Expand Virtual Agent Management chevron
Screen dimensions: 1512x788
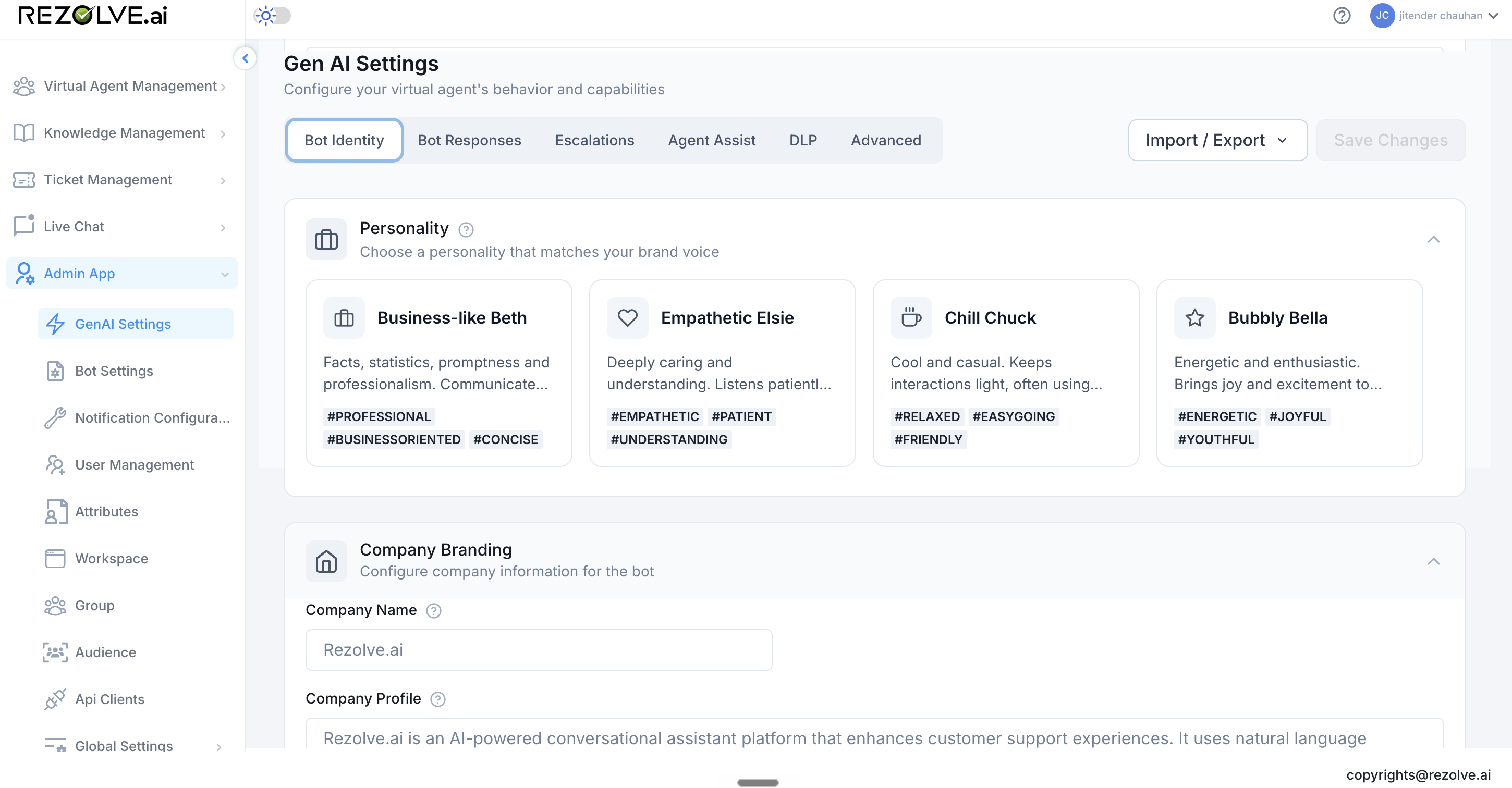point(224,87)
